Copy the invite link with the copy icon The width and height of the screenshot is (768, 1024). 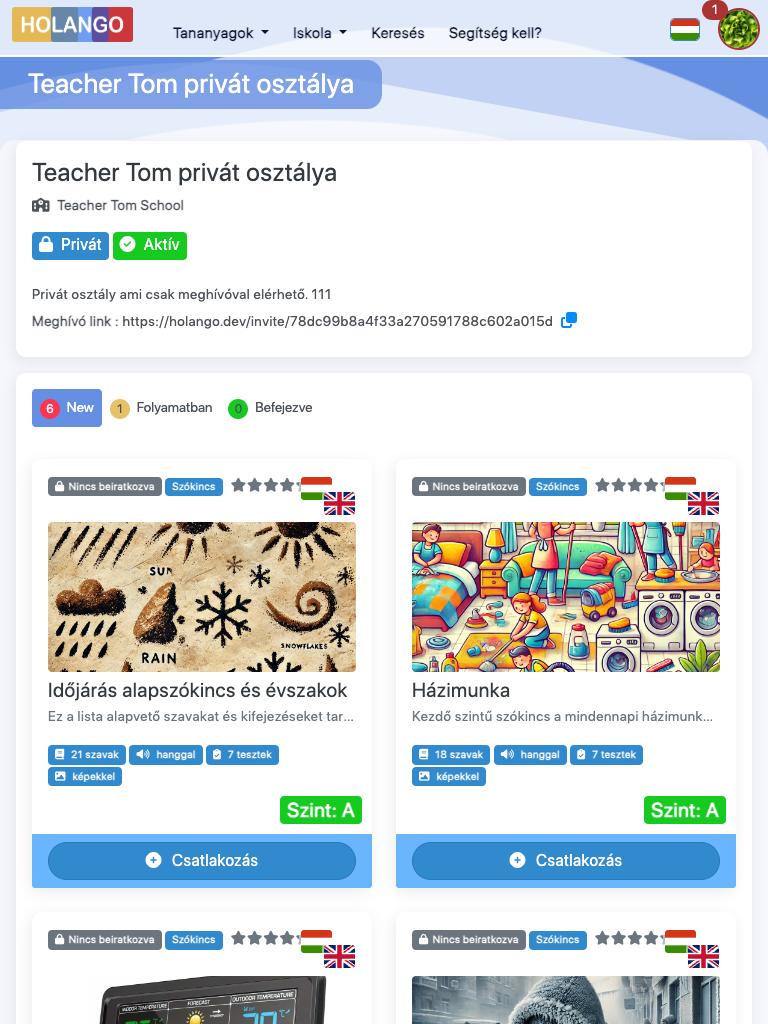click(x=569, y=320)
